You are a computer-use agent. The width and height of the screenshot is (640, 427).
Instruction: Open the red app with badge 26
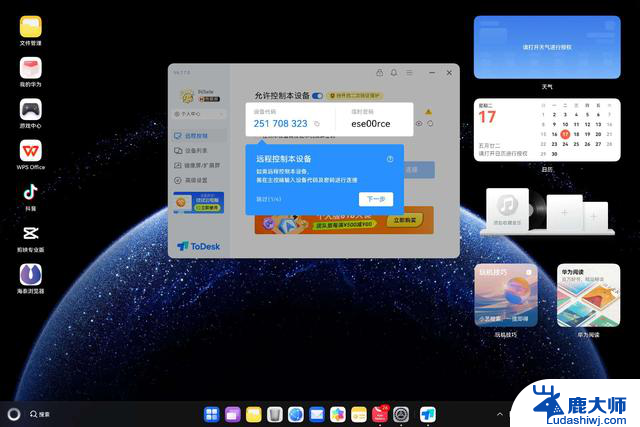[380, 415]
